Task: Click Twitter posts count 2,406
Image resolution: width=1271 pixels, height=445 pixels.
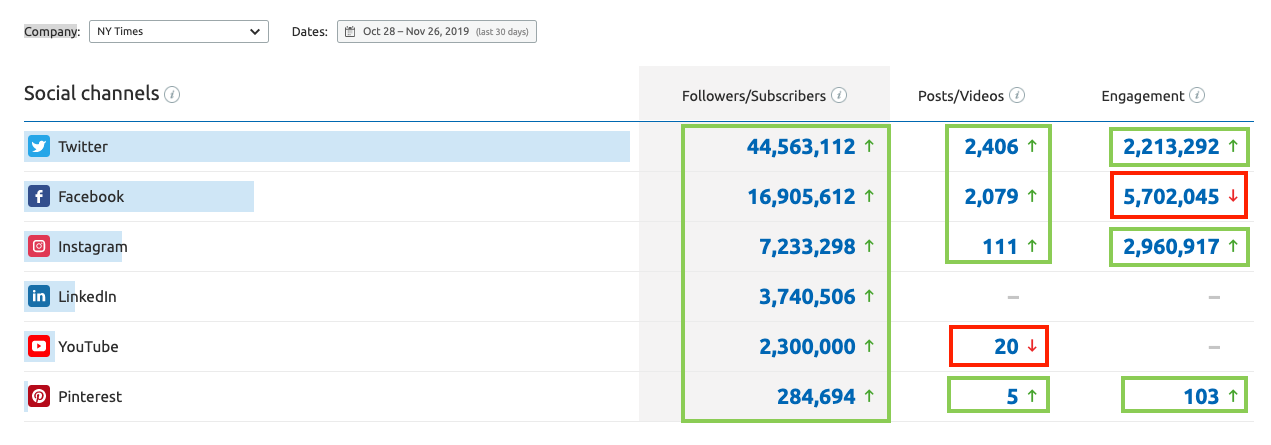Action: (991, 147)
